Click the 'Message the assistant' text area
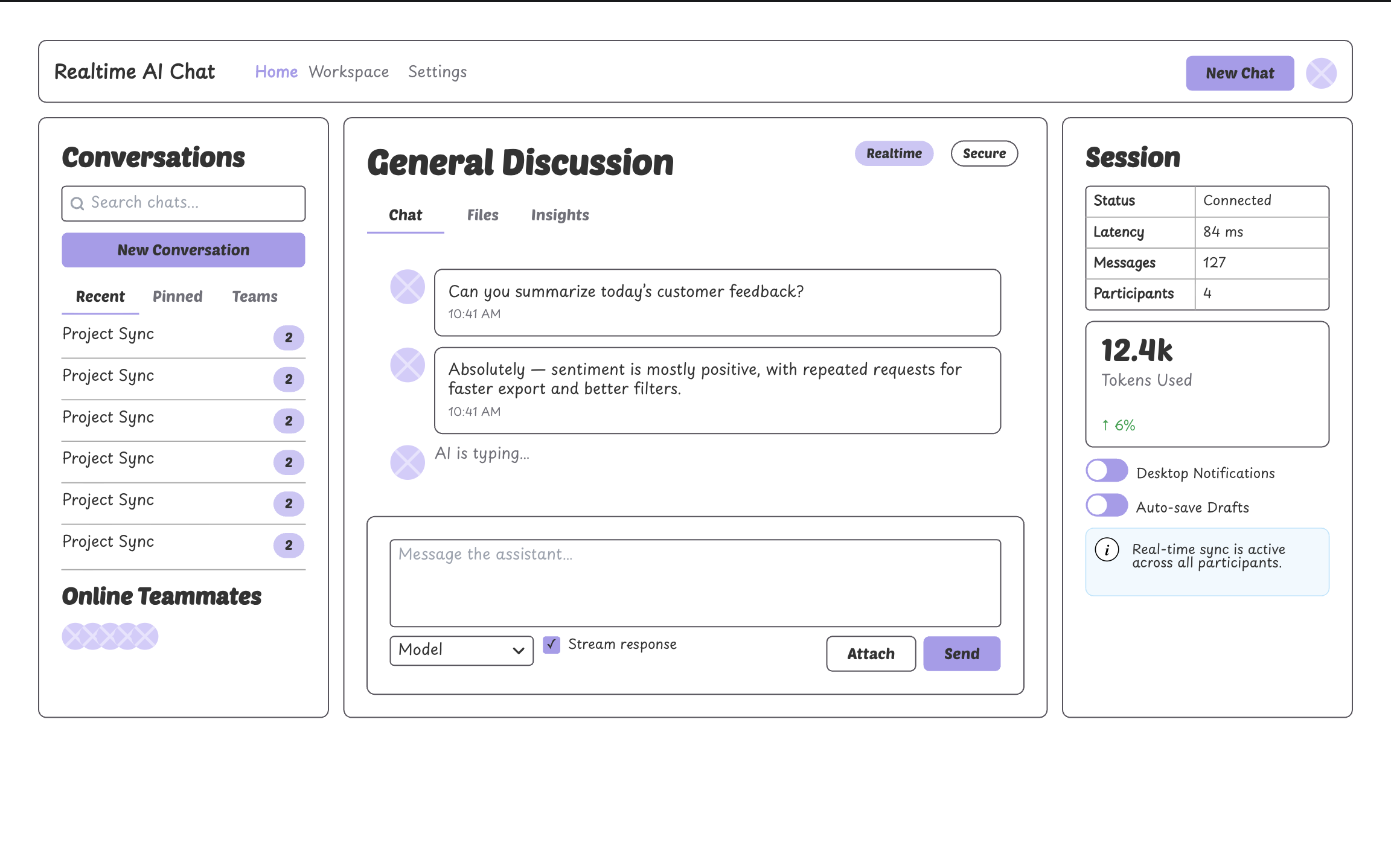This screenshot has width=1391, height=868. tap(695, 583)
